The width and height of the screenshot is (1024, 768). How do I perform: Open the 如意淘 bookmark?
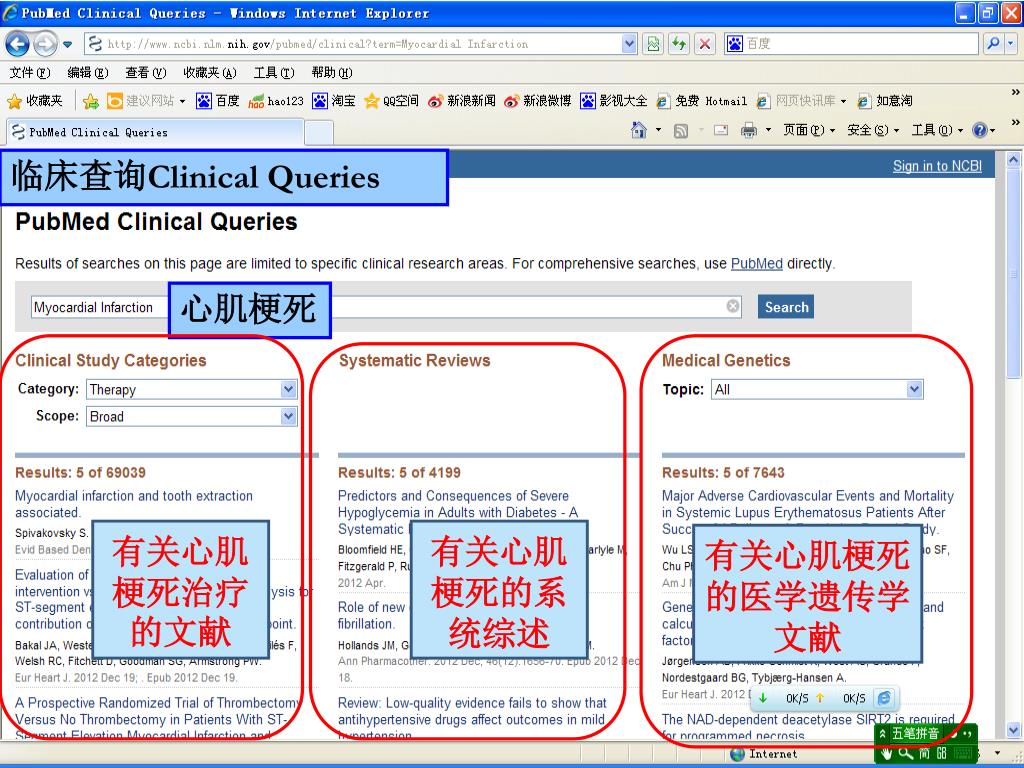pyautogui.click(x=885, y=101)
